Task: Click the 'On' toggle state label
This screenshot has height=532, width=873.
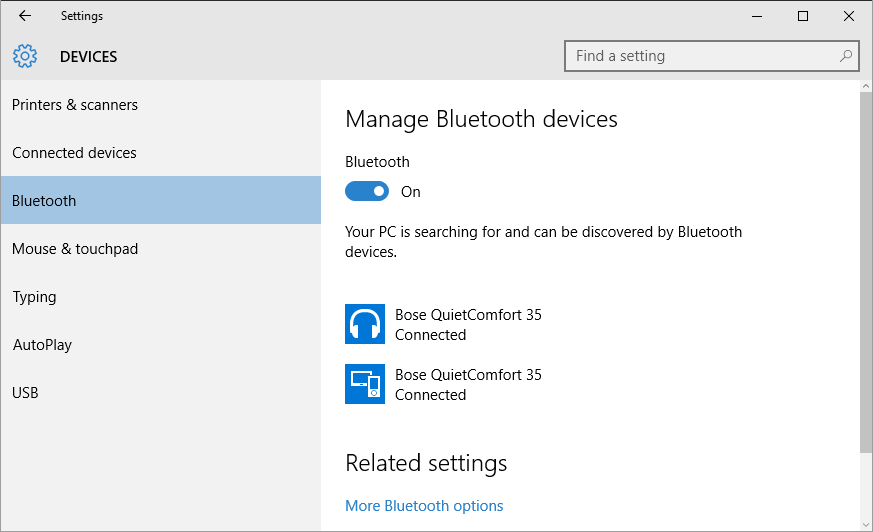Action: [x=411, y=191]
